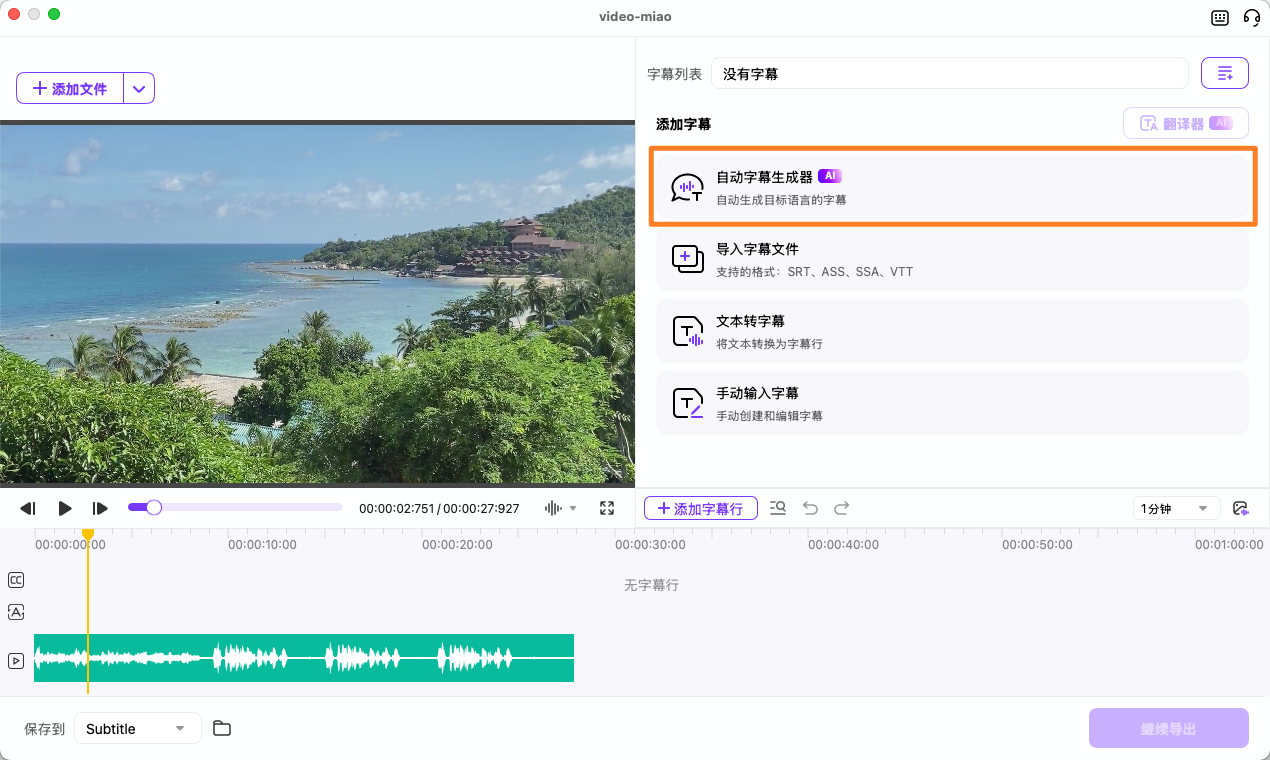Toggle the video track icon
Screen dimensions: 1270x760
click(16, 661)
